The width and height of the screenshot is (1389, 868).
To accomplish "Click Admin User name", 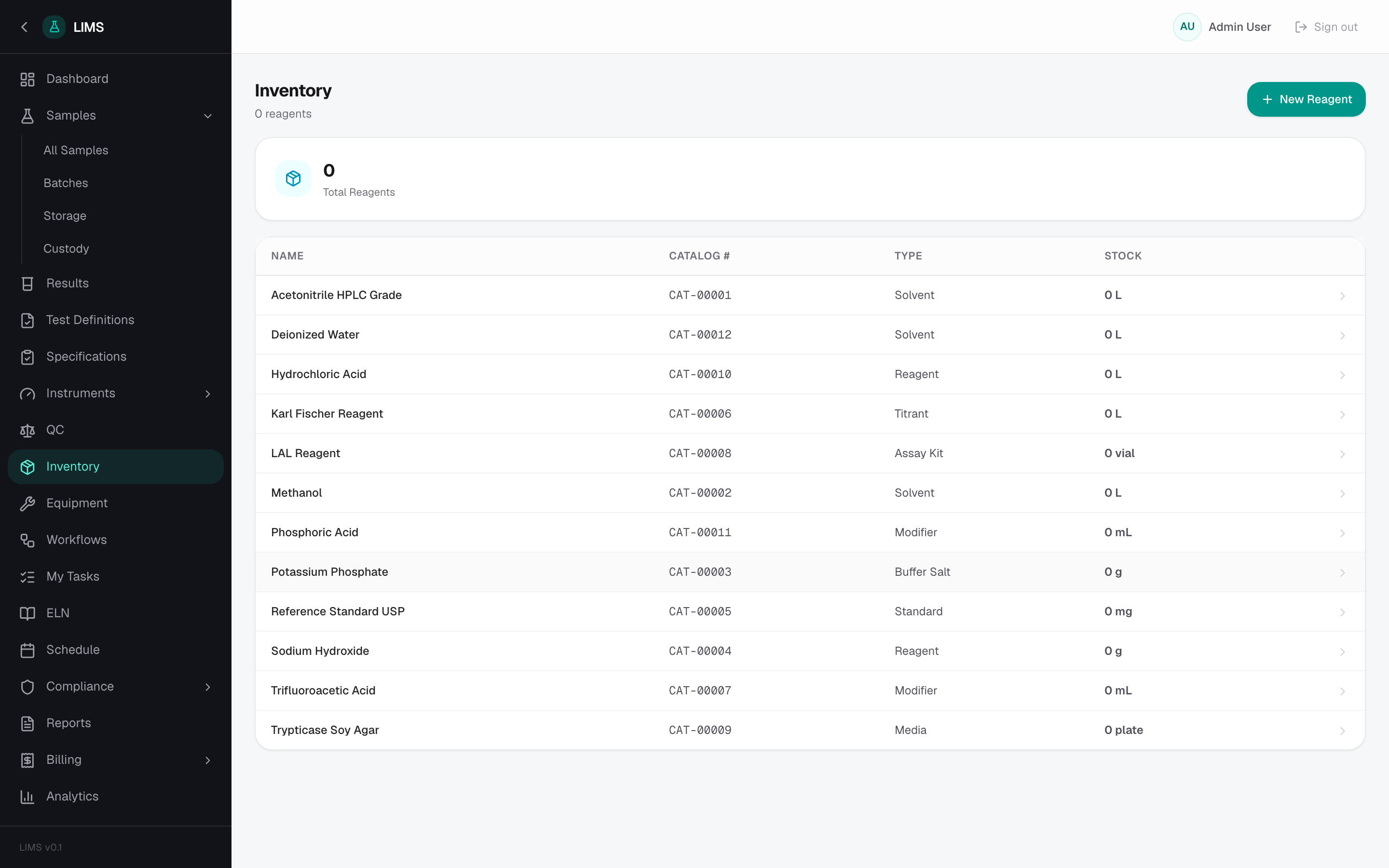I will (x=1239, y=27).
